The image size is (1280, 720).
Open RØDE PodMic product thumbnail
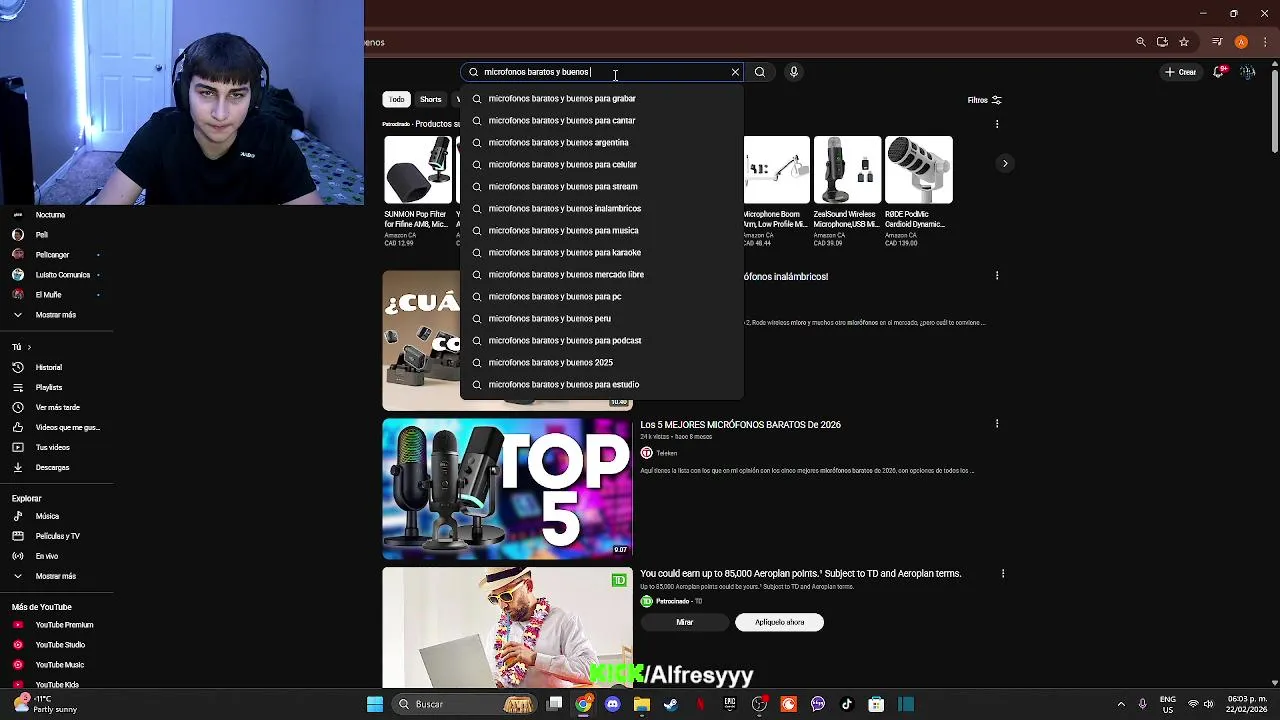pyautogui.click(x=919, y=170)
